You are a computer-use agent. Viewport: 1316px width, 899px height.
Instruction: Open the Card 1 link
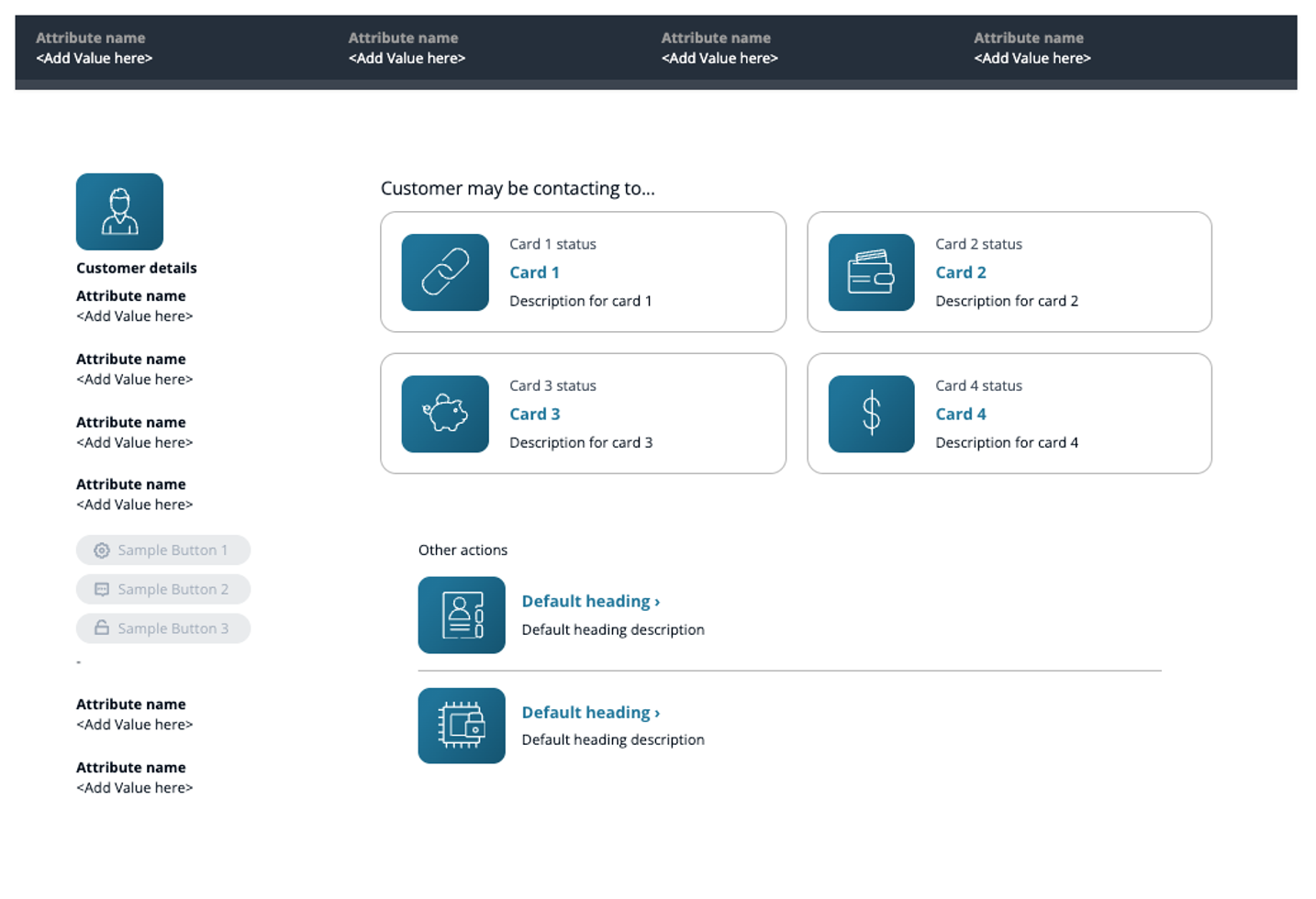pos(534,272)
